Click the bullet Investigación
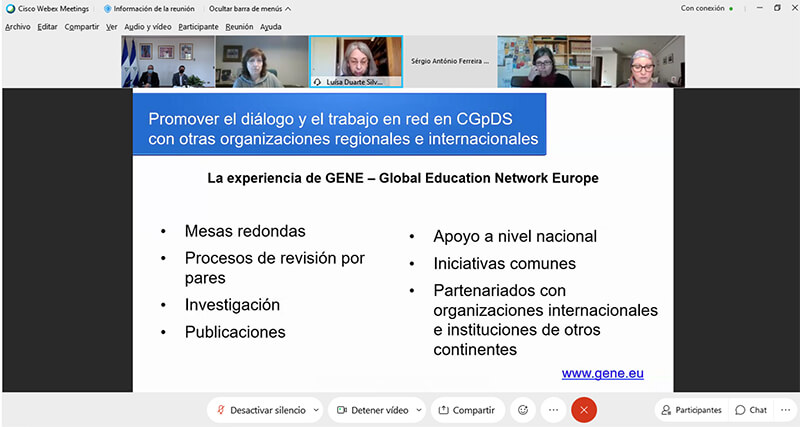 [x=232, y=305]
